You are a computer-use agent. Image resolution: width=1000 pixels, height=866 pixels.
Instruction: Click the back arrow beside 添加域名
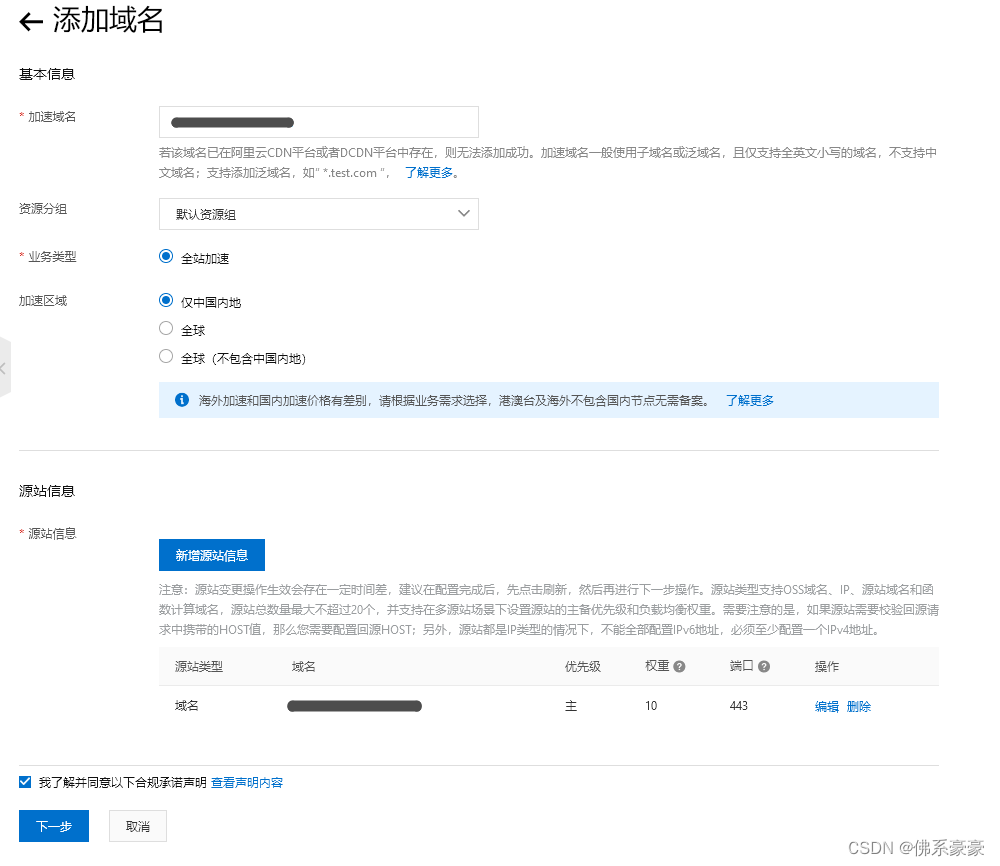click(29, 22)
